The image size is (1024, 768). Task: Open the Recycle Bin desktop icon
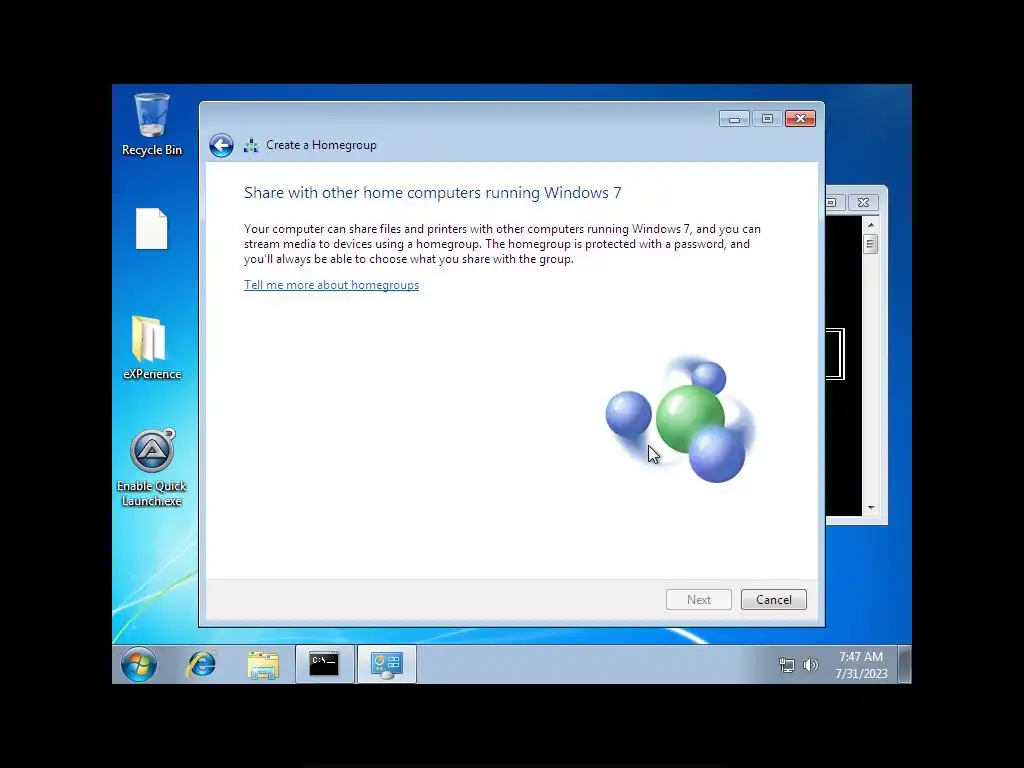(152, 124)
